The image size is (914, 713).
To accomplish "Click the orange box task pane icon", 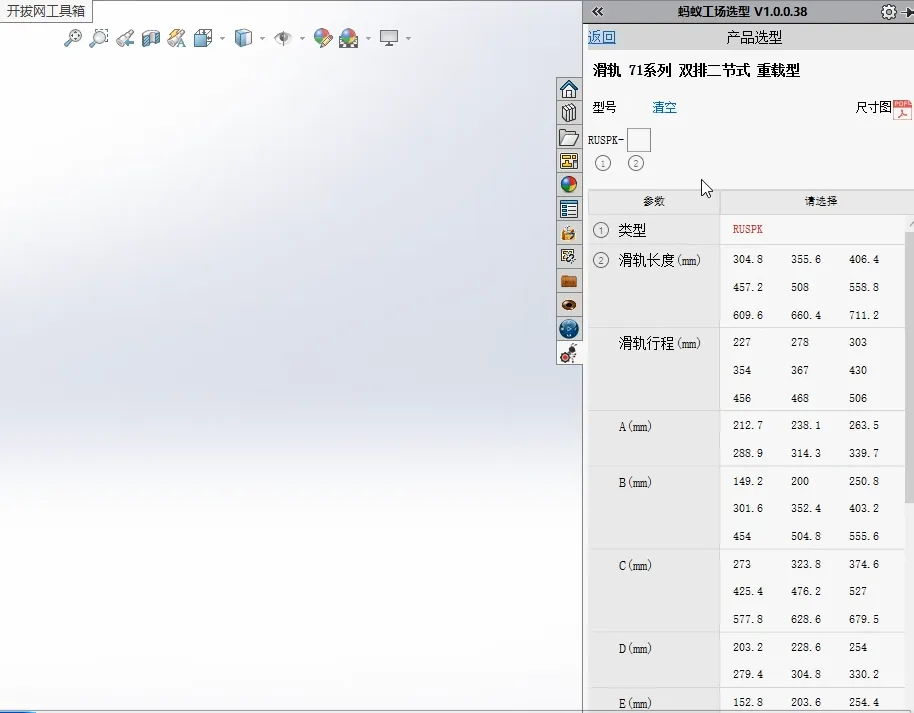I will click(569, 281).
